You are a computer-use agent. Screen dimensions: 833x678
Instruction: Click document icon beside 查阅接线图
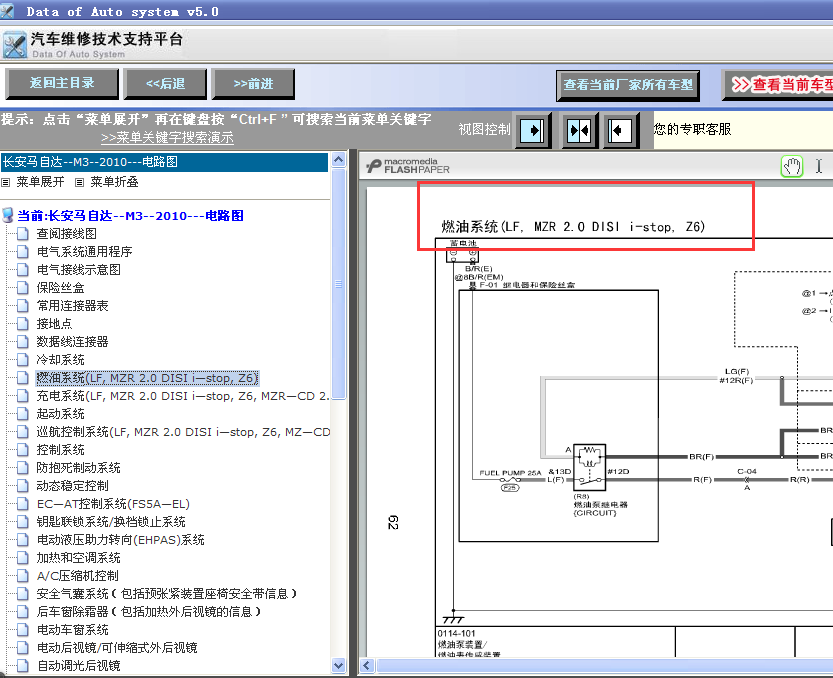coord(22,234)
